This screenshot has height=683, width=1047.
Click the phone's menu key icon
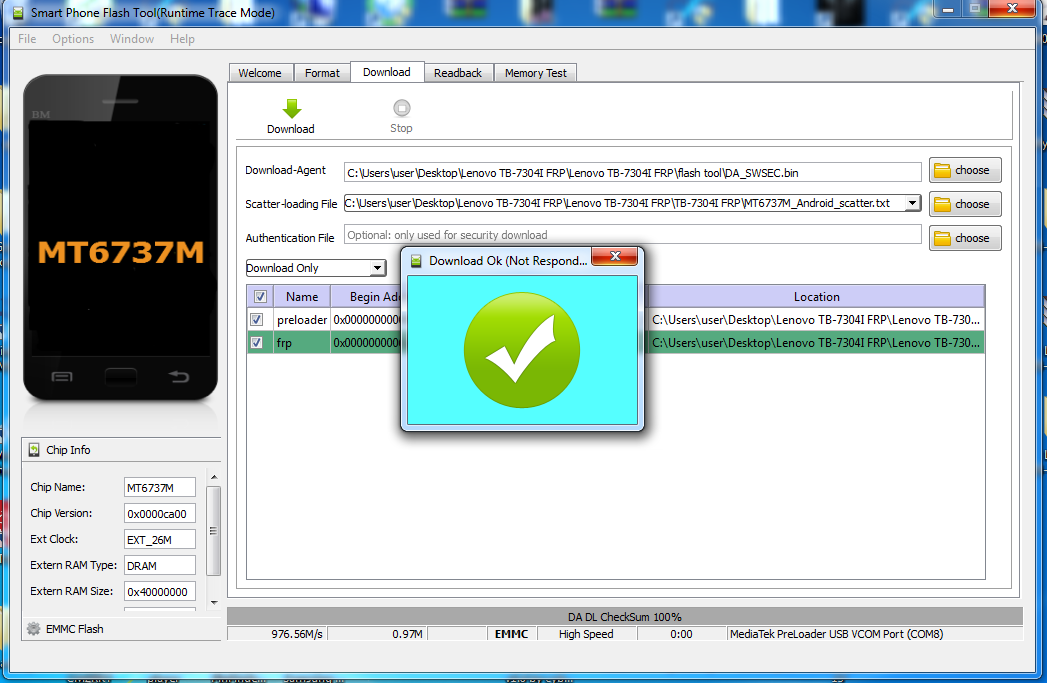[x=62, y=377]
